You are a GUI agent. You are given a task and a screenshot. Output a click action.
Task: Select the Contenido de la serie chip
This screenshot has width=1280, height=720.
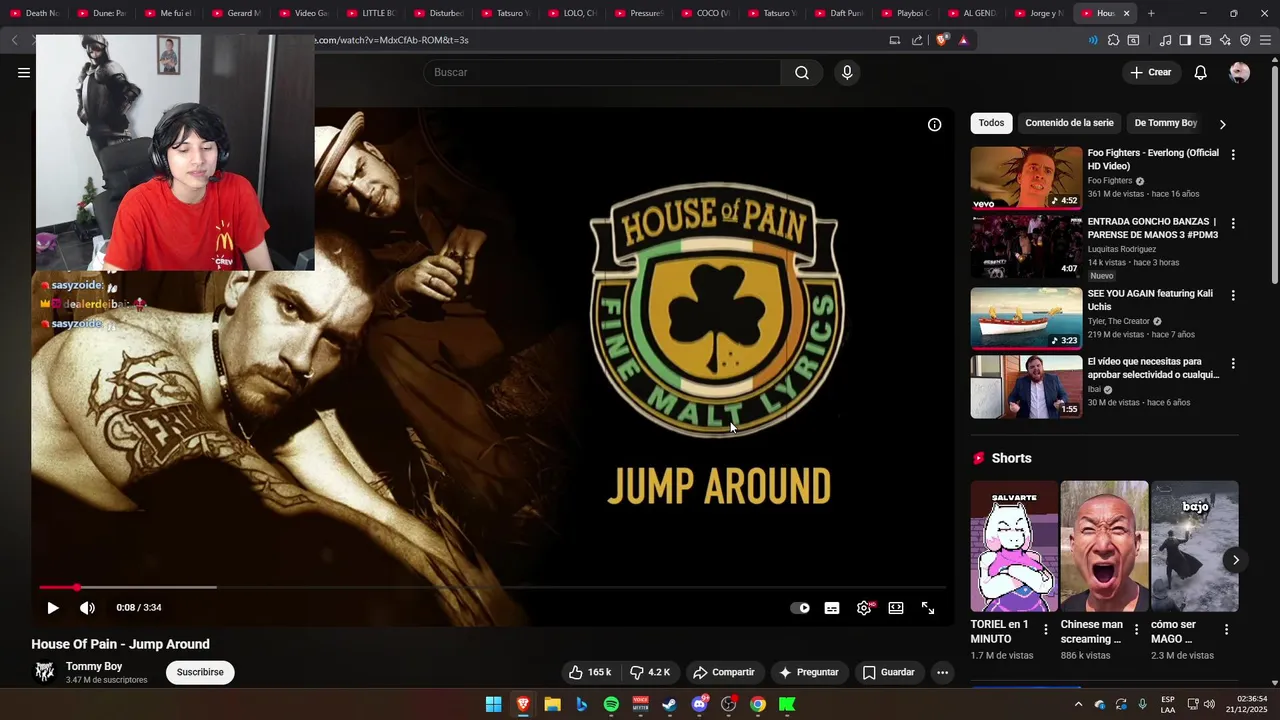pos(1069,123)
